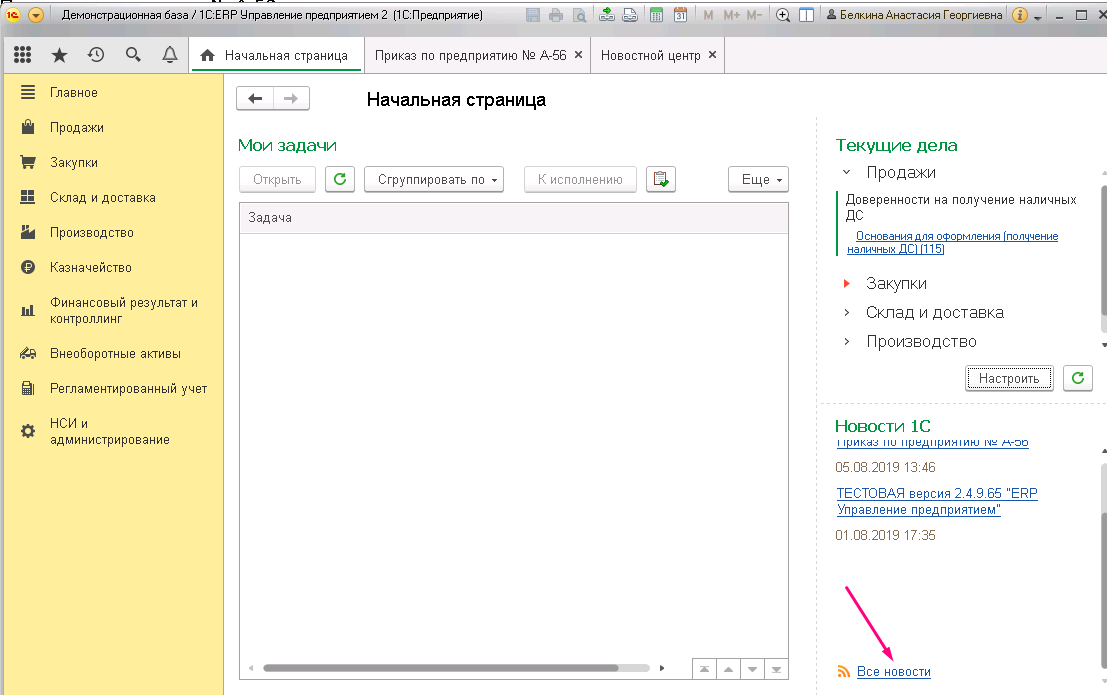Viewport: 1107px width, 695px height.
Task: Click the Открыть button
Action: pyautogui.click(x=277, y=179)
